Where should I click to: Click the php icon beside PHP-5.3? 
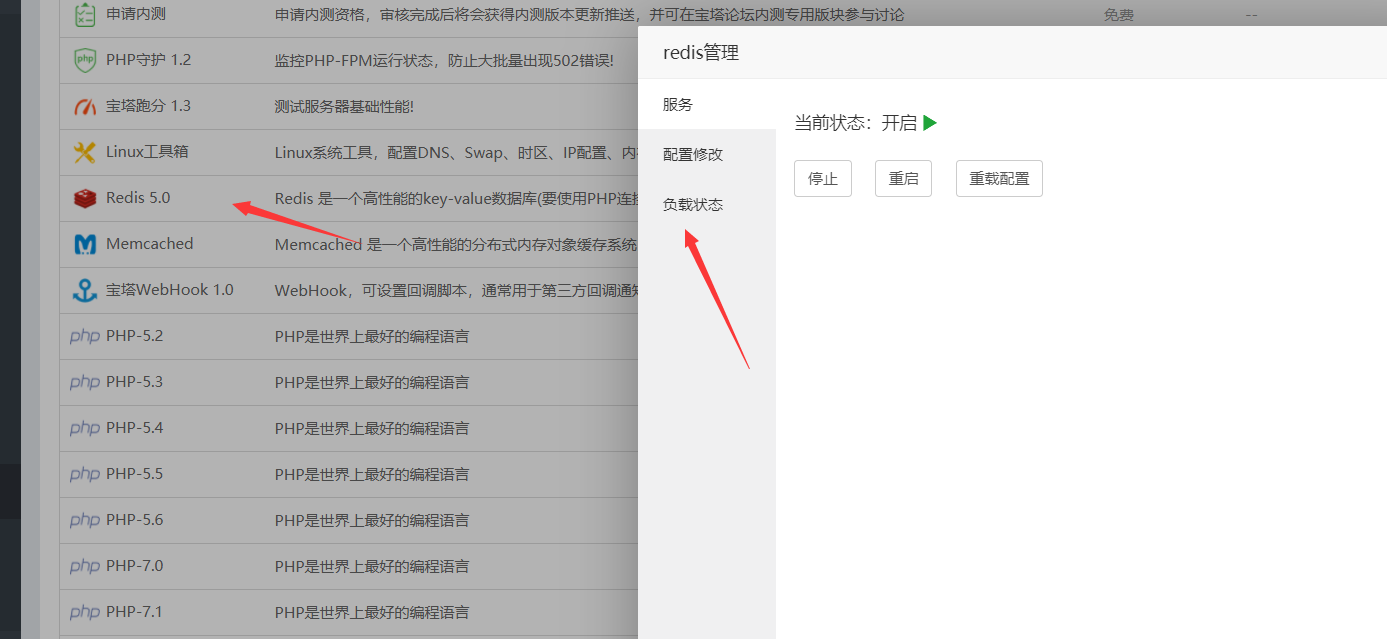(x=85, y=382)
